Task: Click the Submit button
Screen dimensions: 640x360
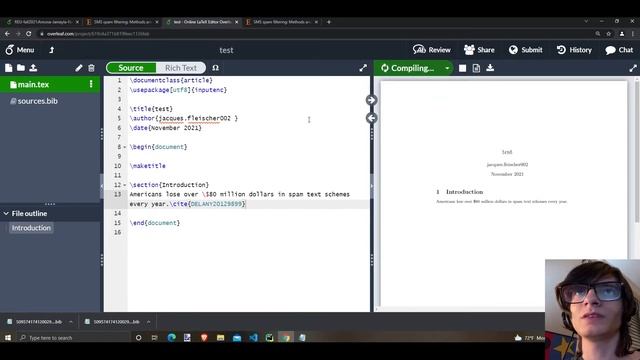Action: click(526, 50)
